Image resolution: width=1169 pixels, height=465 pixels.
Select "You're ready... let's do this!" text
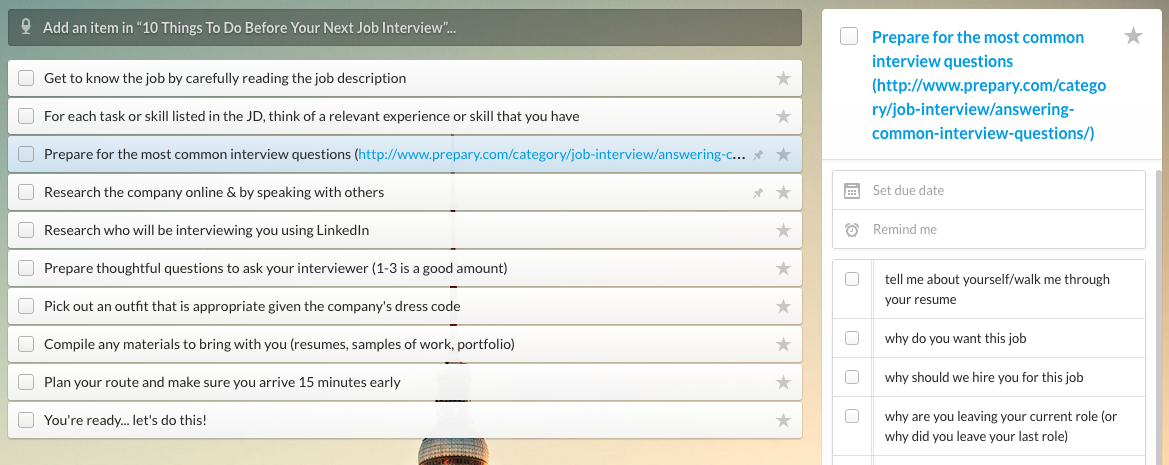125,420
